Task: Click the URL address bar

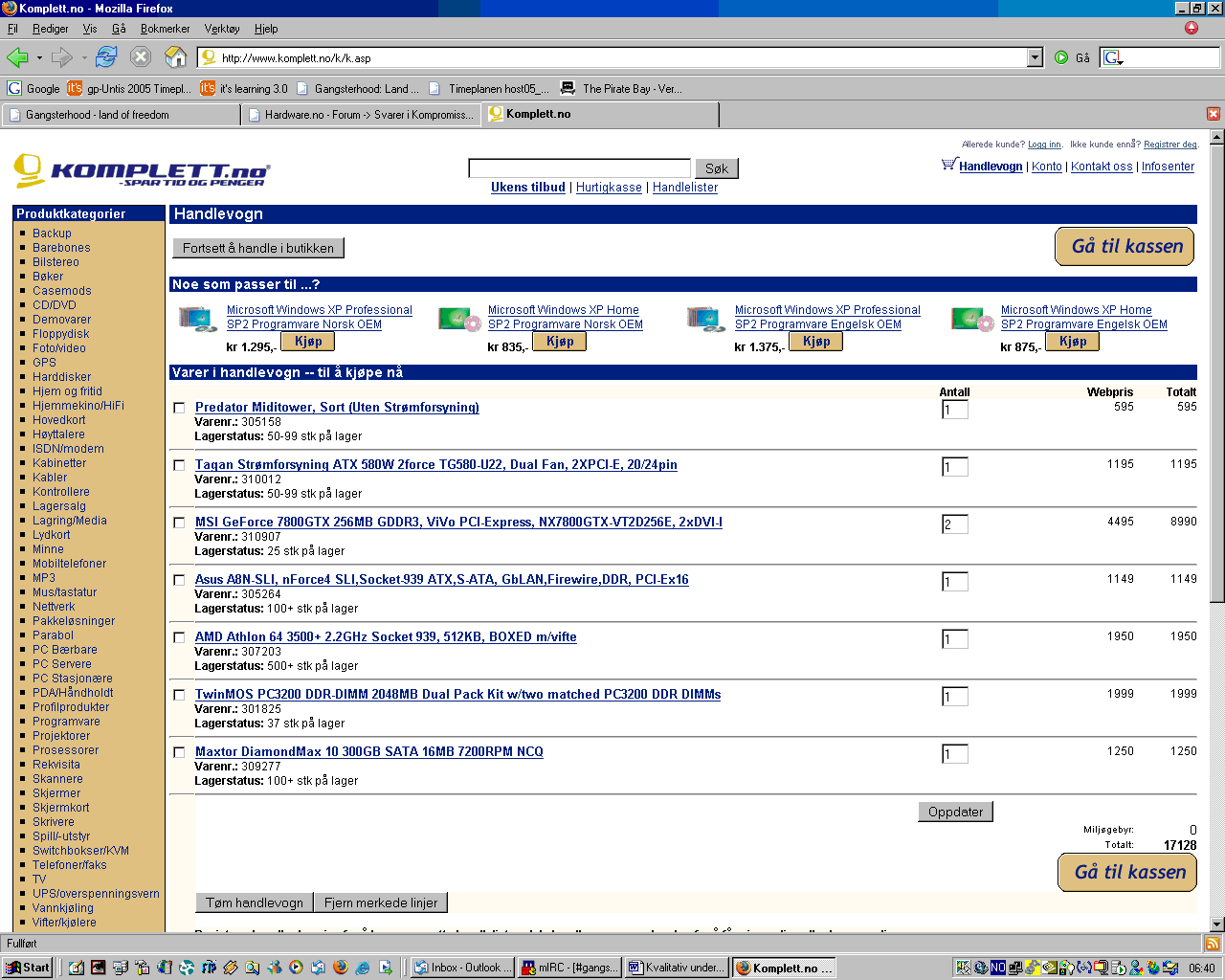Action: 622,57
